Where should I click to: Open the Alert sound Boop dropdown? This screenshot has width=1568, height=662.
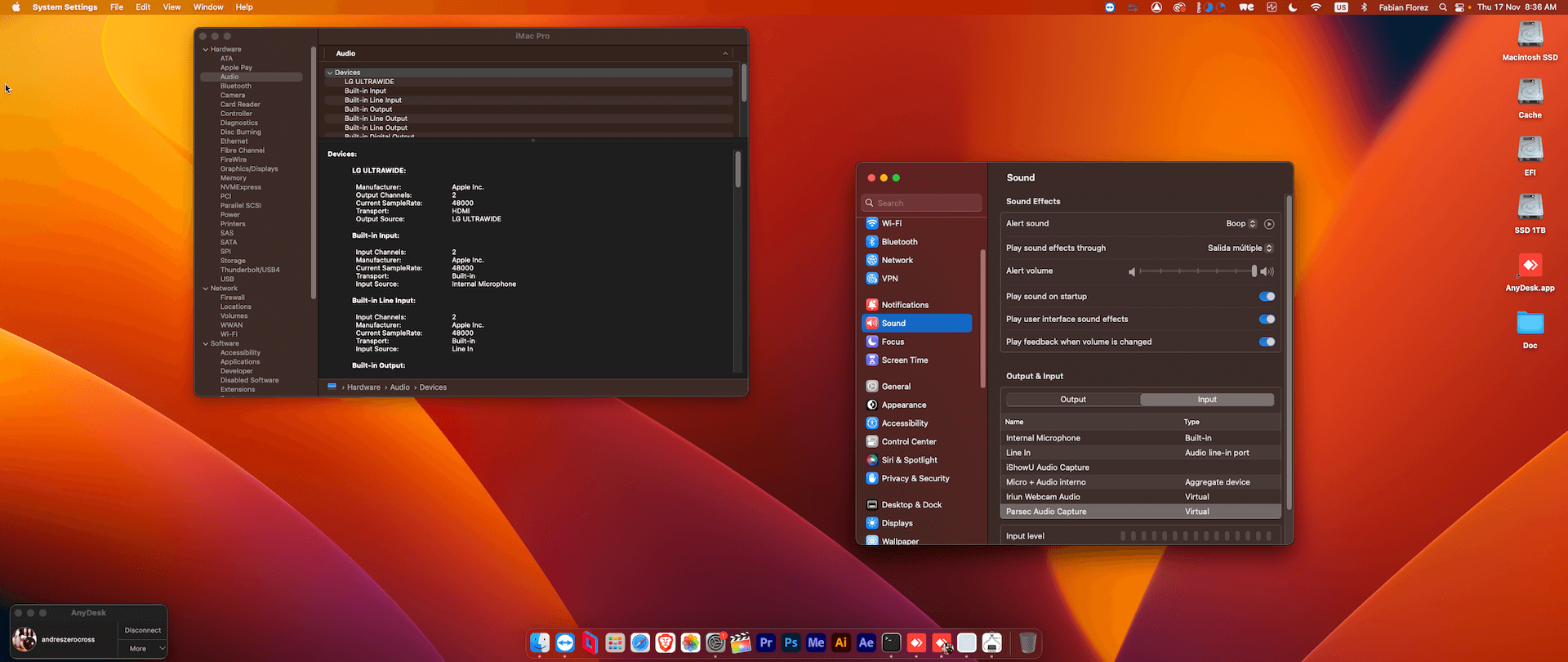tap(1241, 224)
